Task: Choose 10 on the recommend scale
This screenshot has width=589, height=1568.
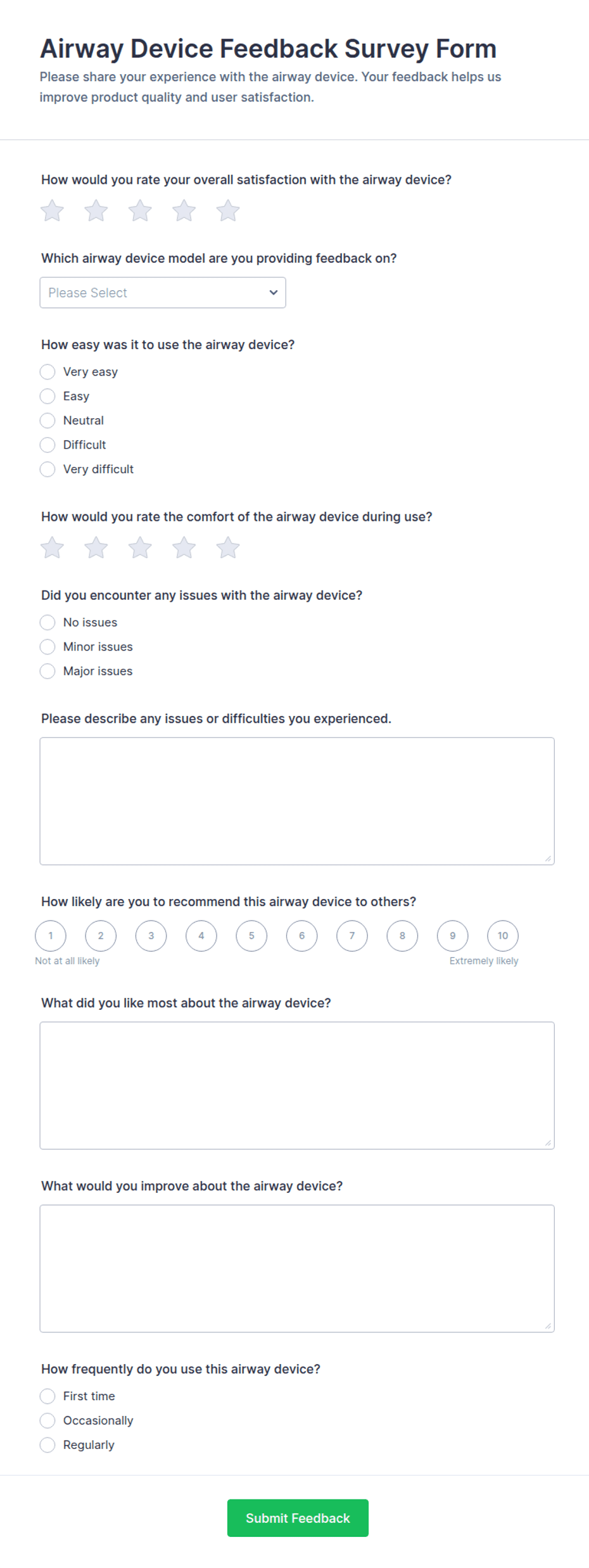Action: tap(503, 936)
